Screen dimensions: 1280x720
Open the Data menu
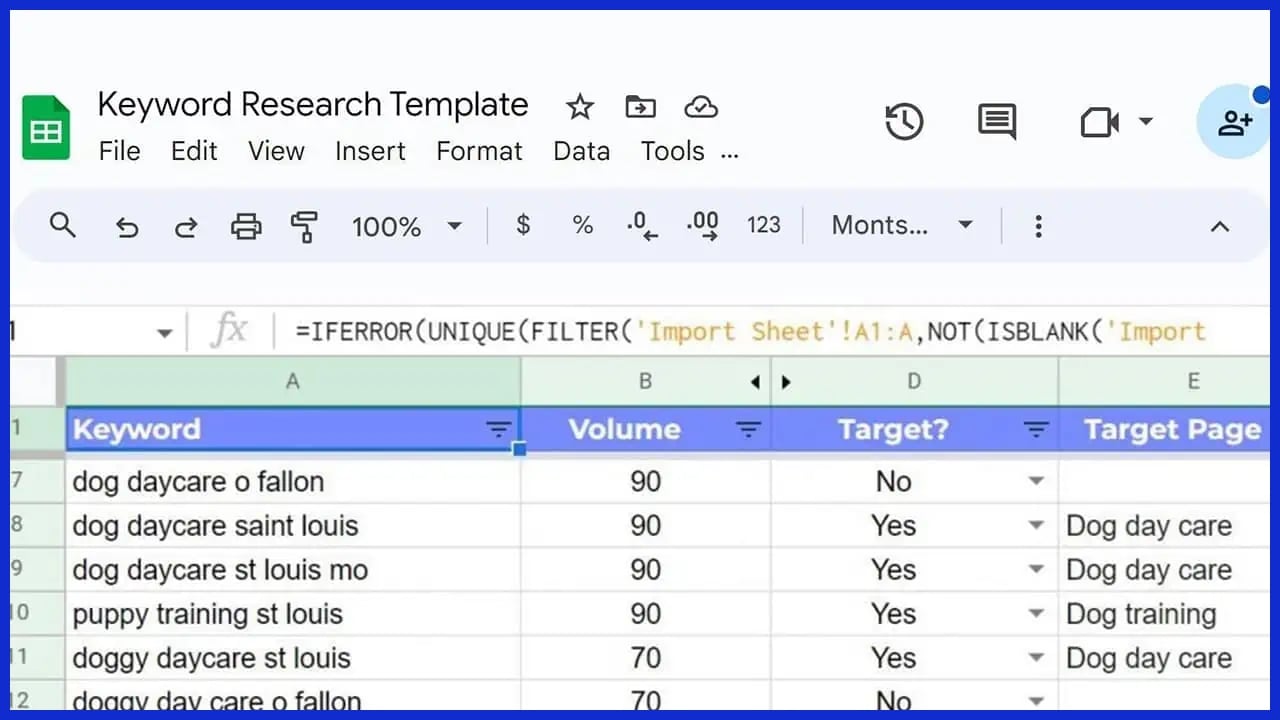581,151
